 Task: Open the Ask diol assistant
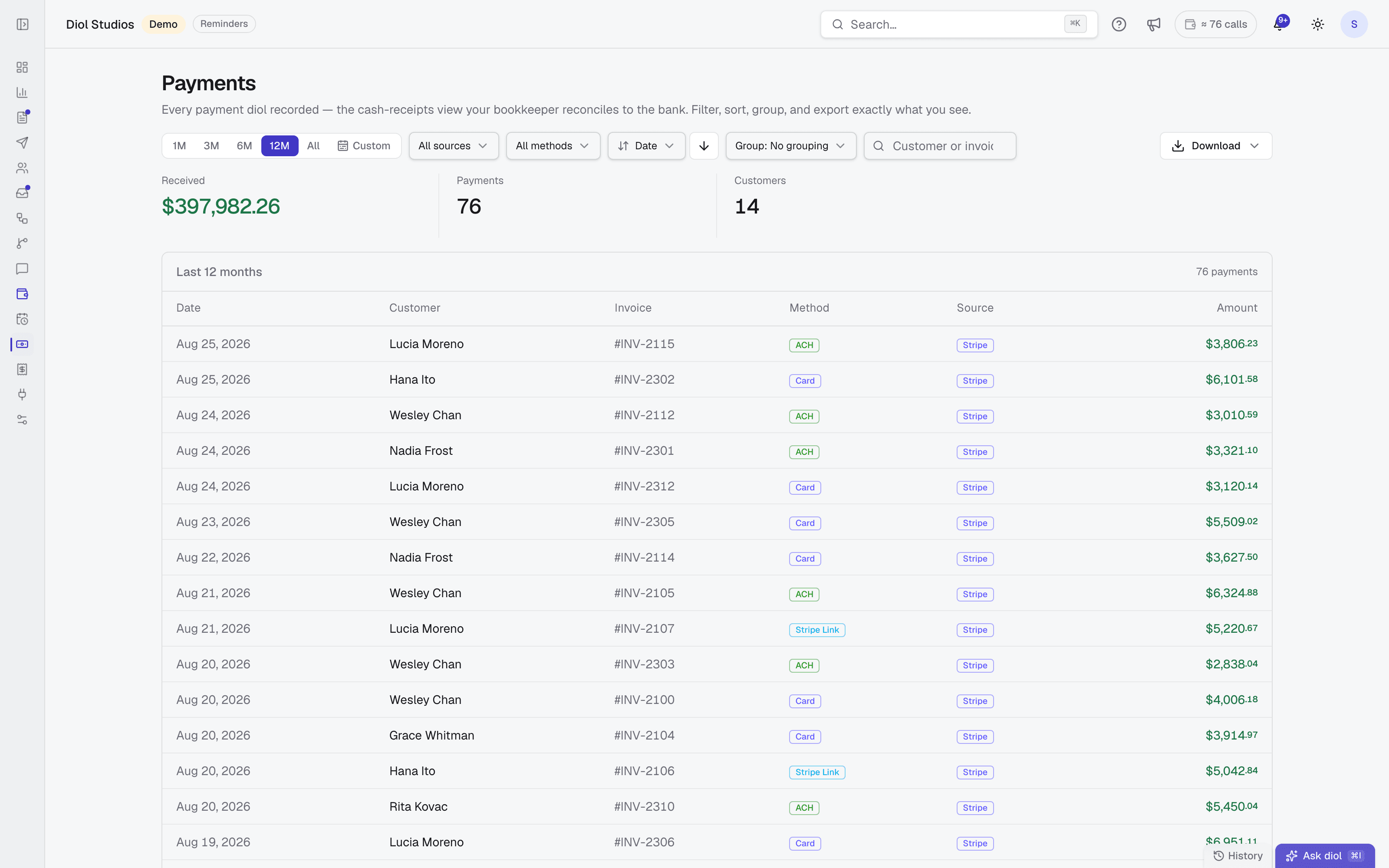[x=1325, y=855]
